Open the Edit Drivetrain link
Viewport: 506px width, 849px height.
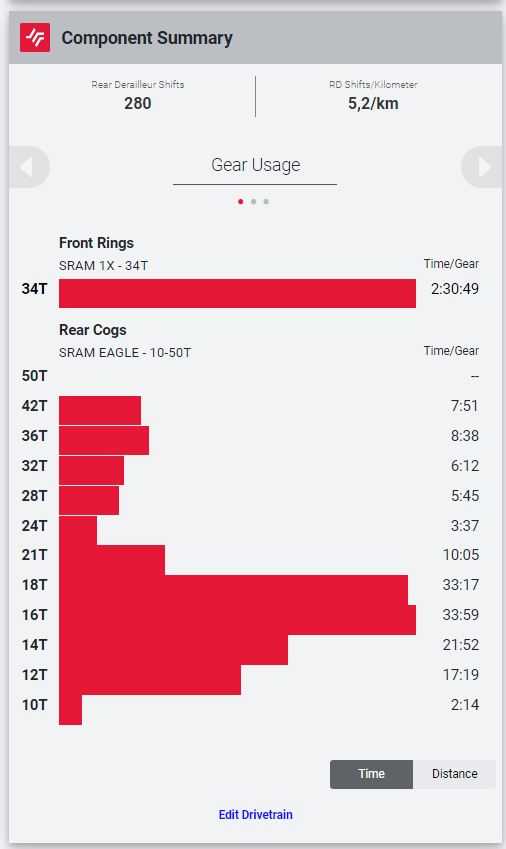point(255,814)
